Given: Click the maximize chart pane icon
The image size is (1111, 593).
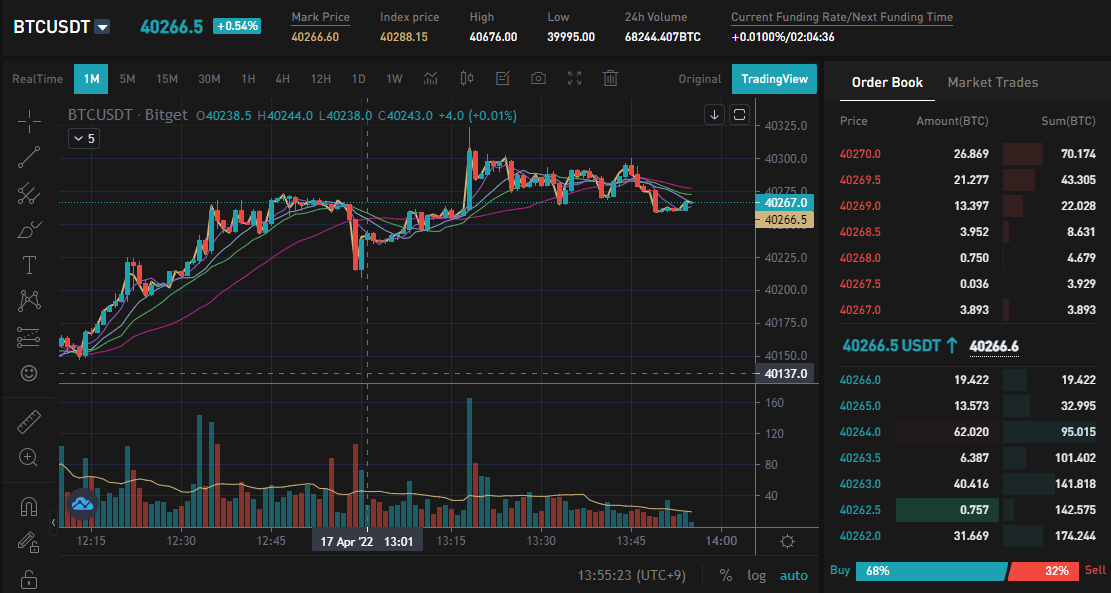Looking at the screenshot, I should click(x=739, y=115).
